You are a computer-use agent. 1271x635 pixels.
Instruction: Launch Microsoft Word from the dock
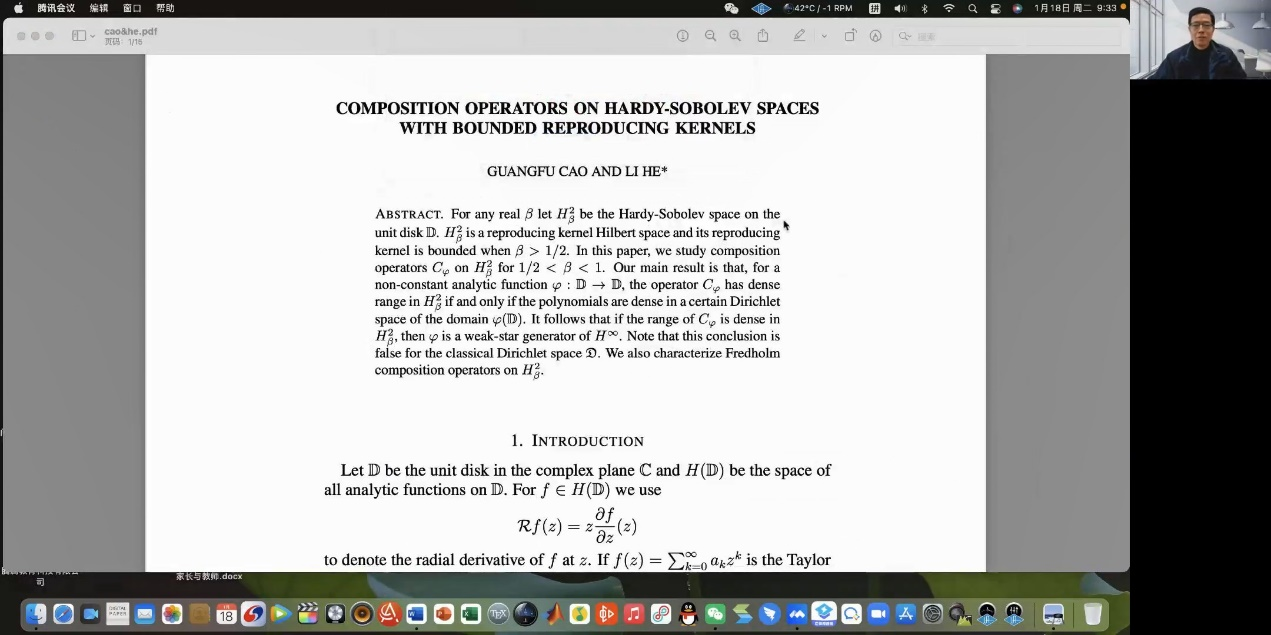[x=417, y=614]
